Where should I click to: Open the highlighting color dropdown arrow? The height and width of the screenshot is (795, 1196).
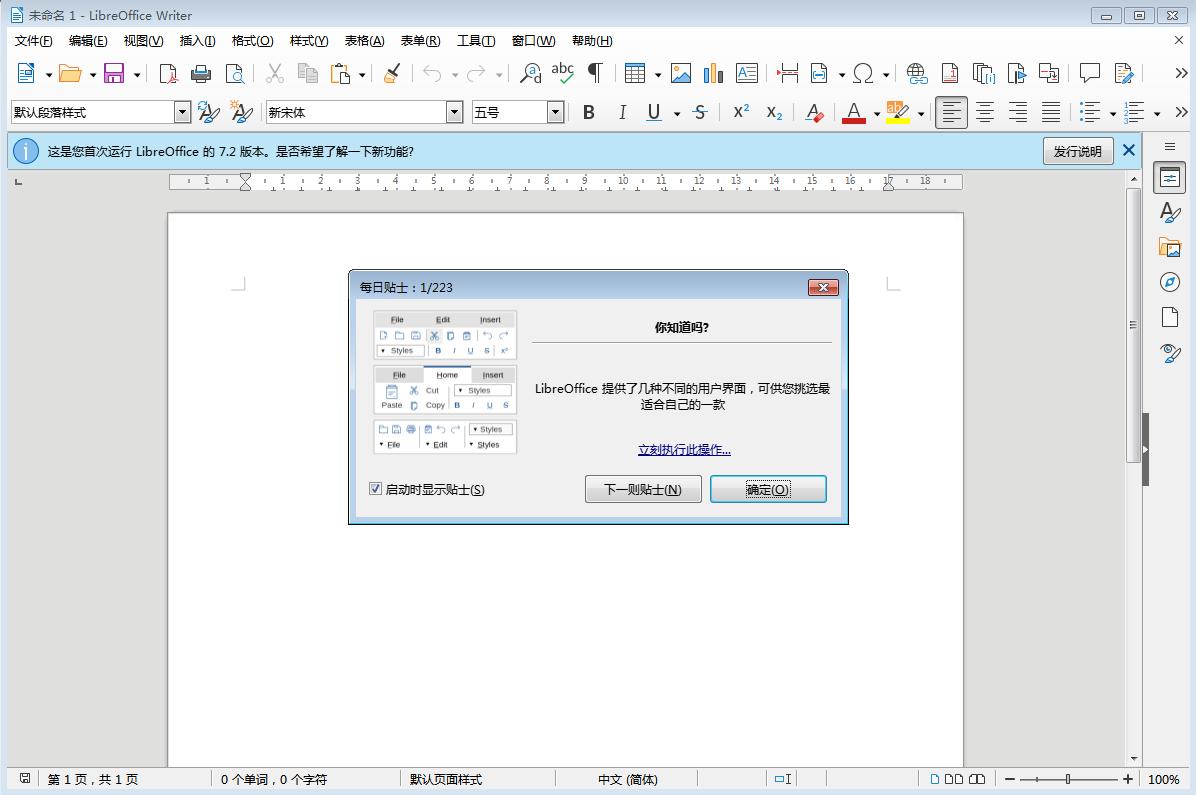point(921,114)
